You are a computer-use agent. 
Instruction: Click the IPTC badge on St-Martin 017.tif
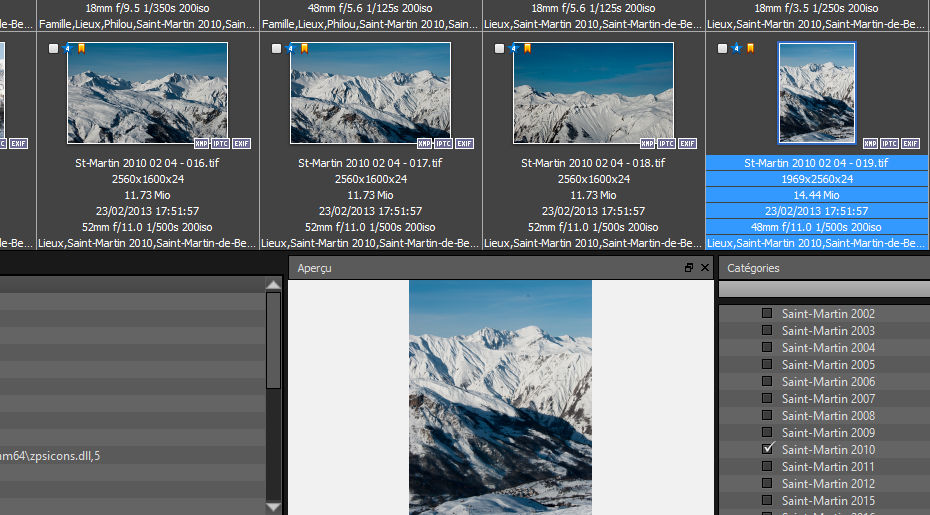click(444, 144)
